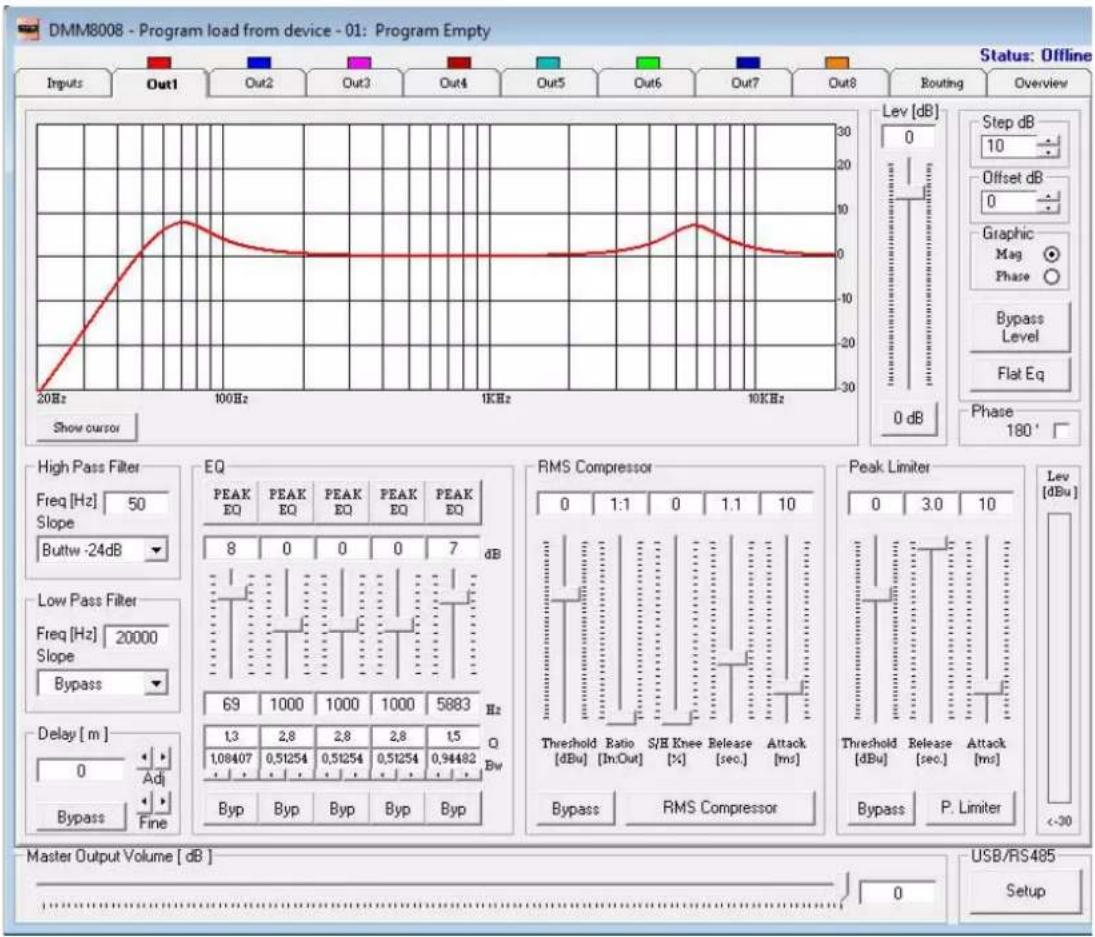Select the Mag graphic radio button
Viewport: 1095px width, 937px height.
[x=1051, y=255]
